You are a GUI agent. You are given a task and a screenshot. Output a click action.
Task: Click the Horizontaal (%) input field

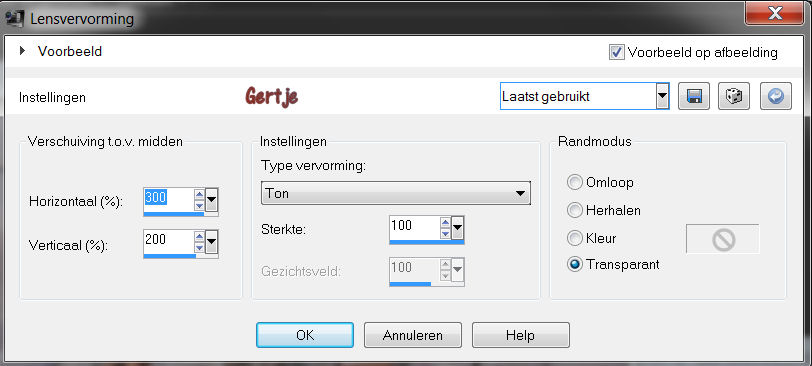[168, 199]
